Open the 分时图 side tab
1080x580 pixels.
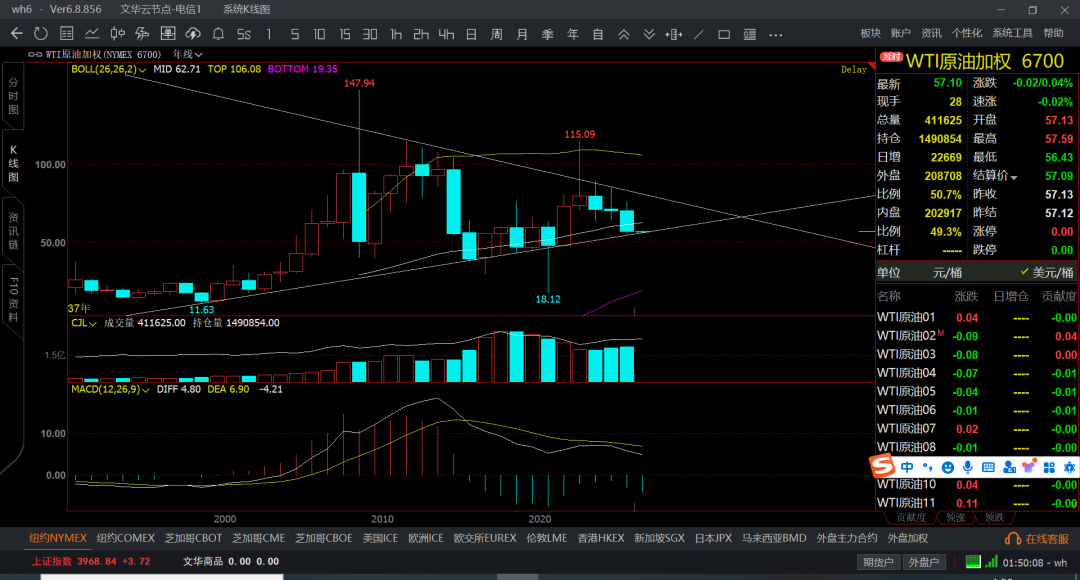(13, 96)
